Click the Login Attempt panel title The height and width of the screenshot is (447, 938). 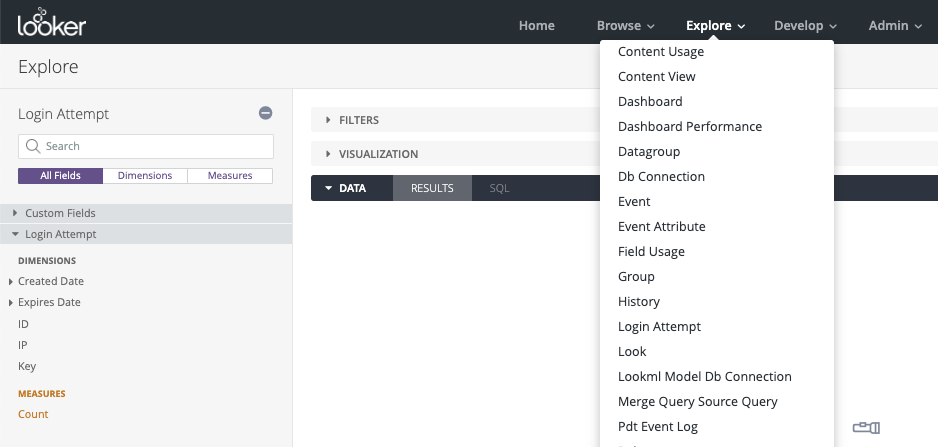[63, 114]
